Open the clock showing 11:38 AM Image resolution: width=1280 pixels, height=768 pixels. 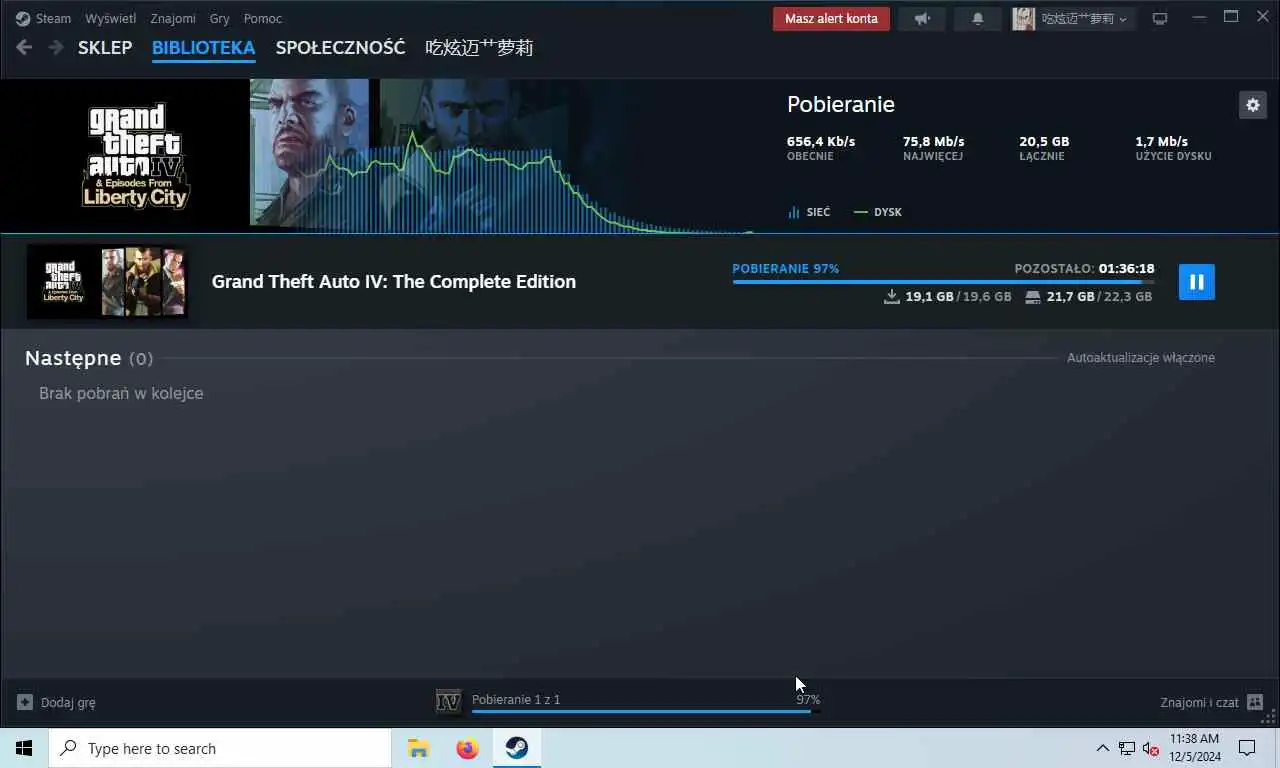[x=1195, y=748]
